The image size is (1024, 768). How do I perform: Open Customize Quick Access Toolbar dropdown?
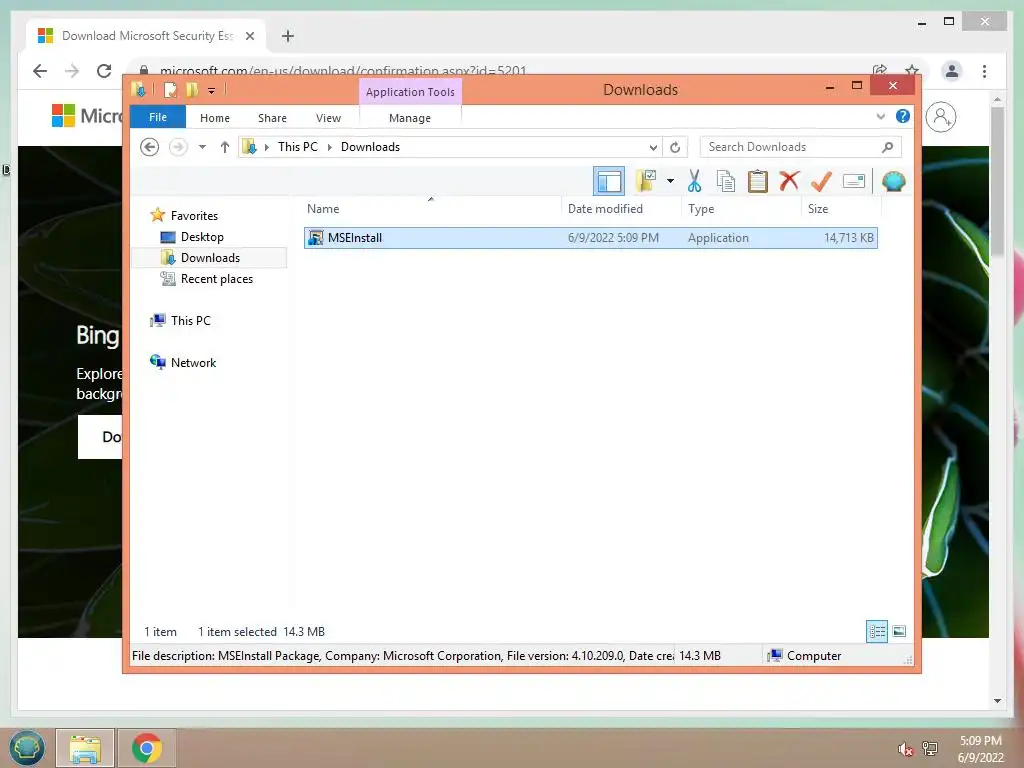click(211, 91)
